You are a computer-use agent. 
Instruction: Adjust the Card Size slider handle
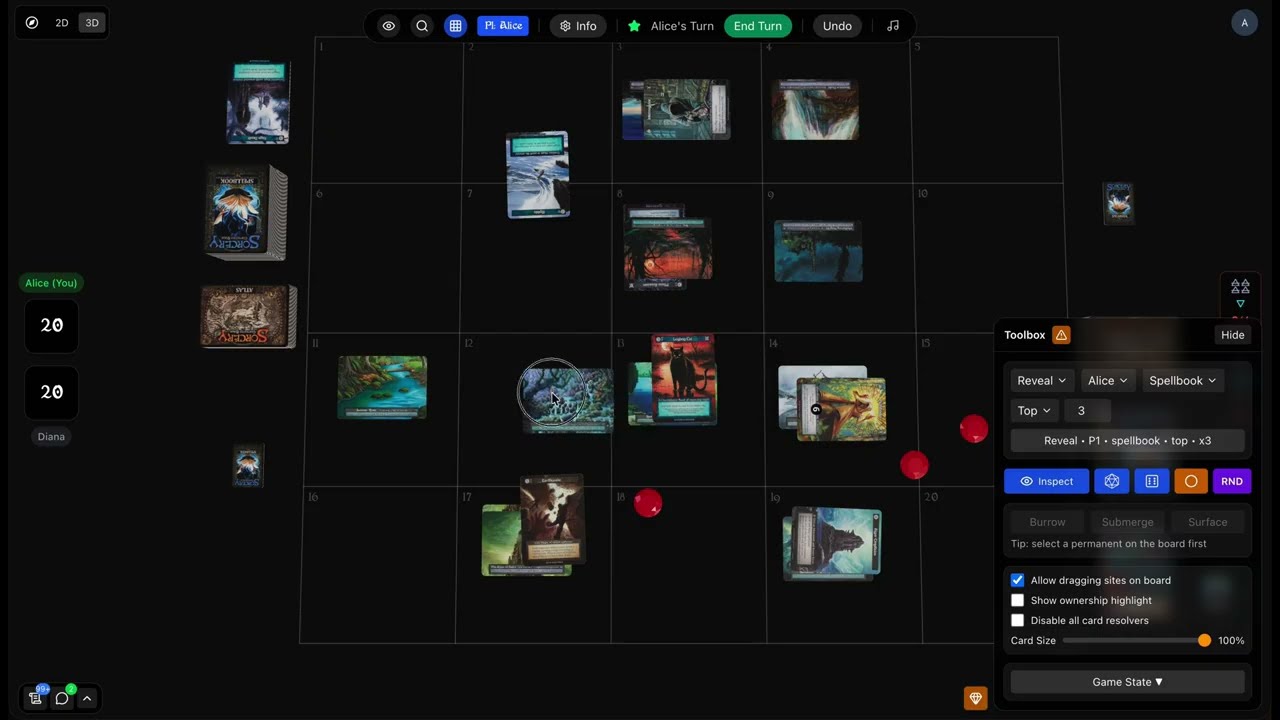tap(1204, 640)
